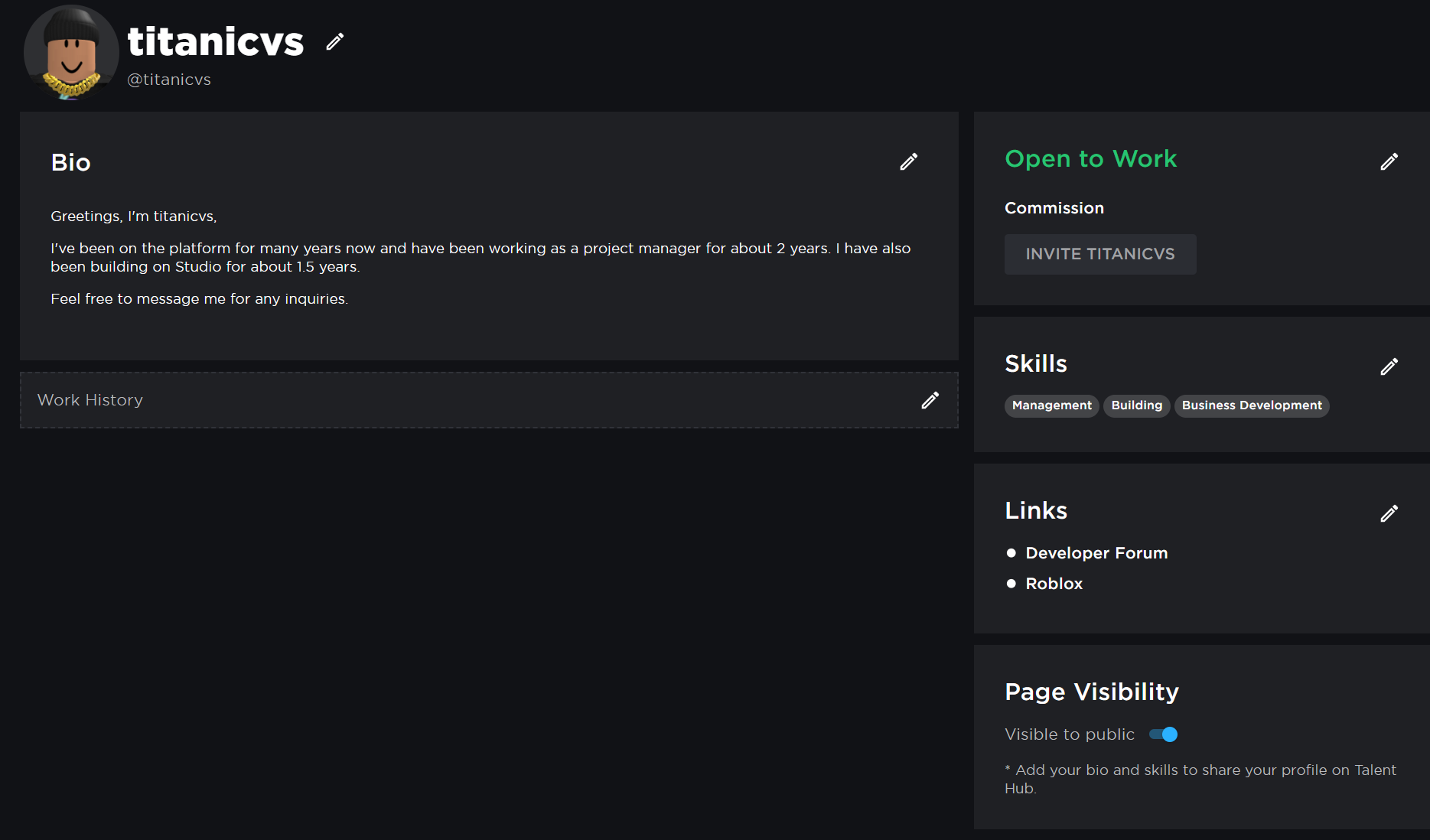Open the Developer Forum link
The height and width of the screenshot is (840, 1430).
coord(1096,552)
